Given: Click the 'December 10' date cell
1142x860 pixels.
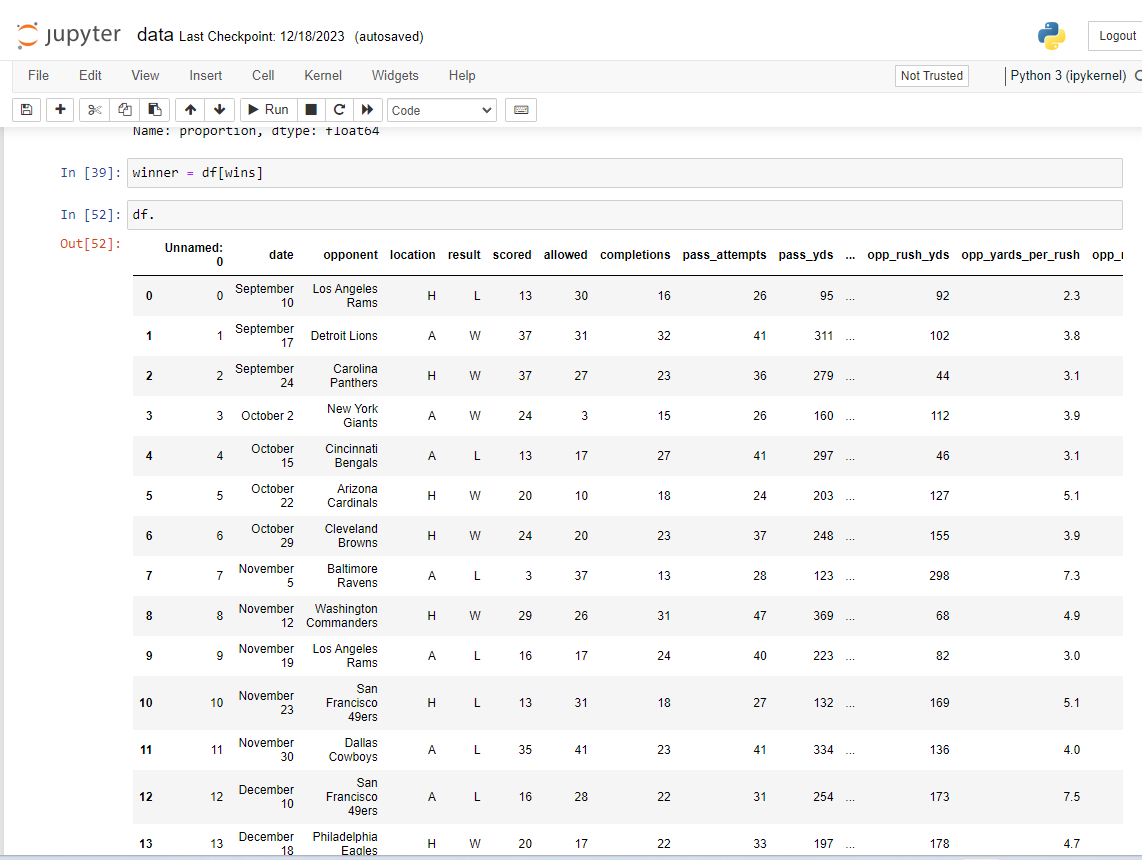Looking at the screenshot, I should pyautogui.click(x=266, y=797).
